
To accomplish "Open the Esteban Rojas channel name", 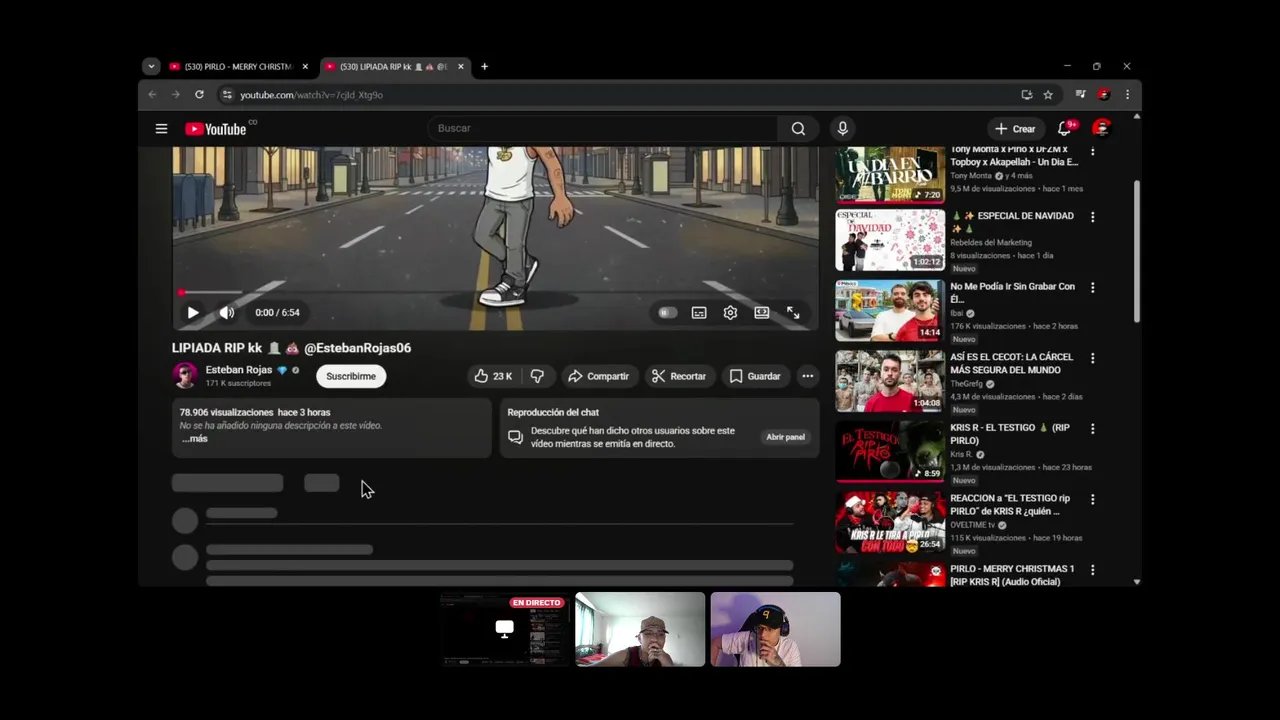I will tap(239, 370).
